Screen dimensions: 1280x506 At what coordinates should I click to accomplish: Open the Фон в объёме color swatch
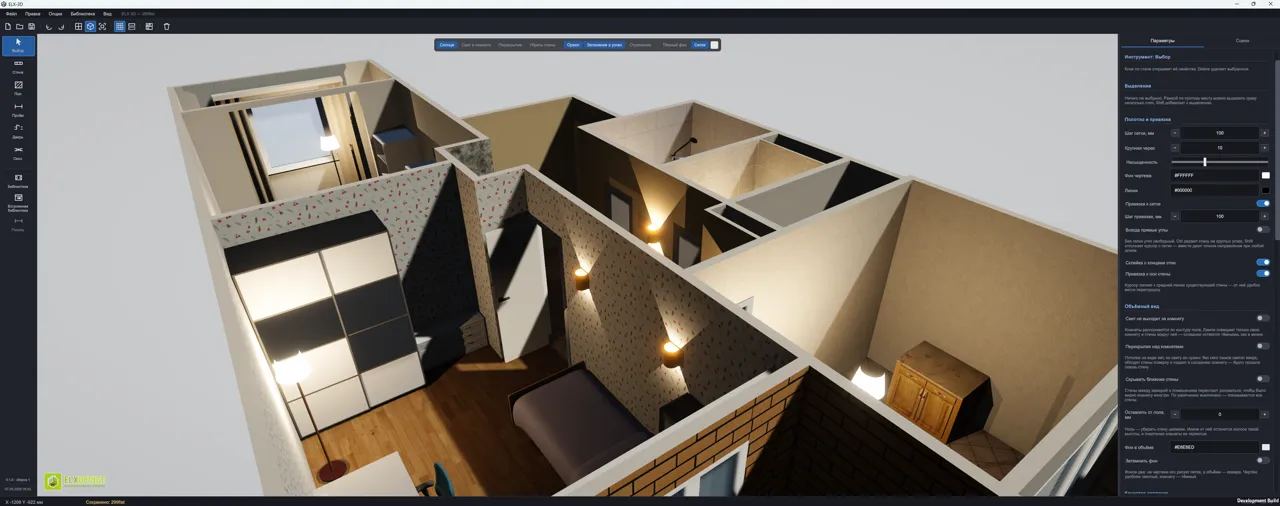pos(1265,447)
